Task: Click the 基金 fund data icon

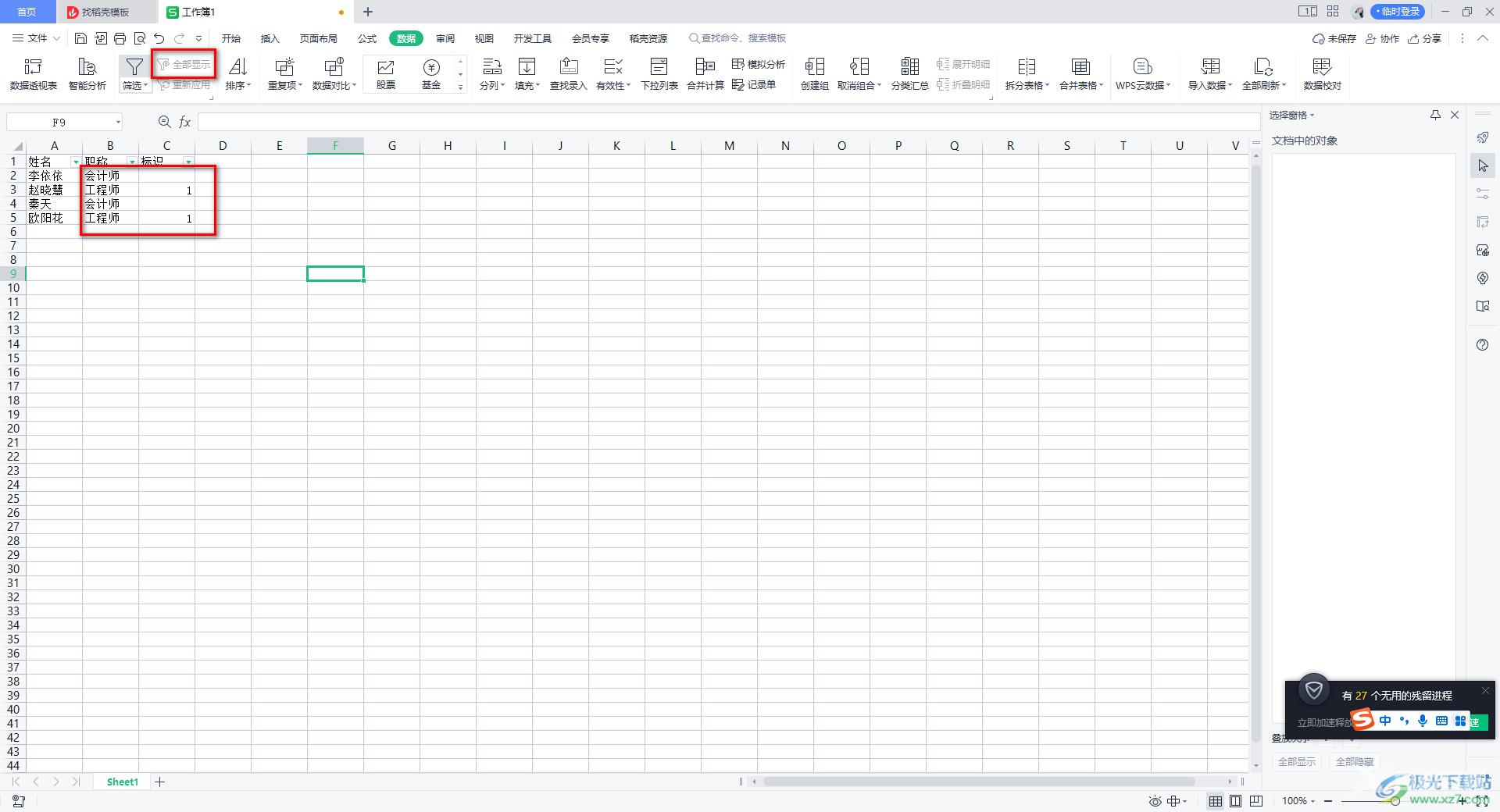Action: coord(431,74)
